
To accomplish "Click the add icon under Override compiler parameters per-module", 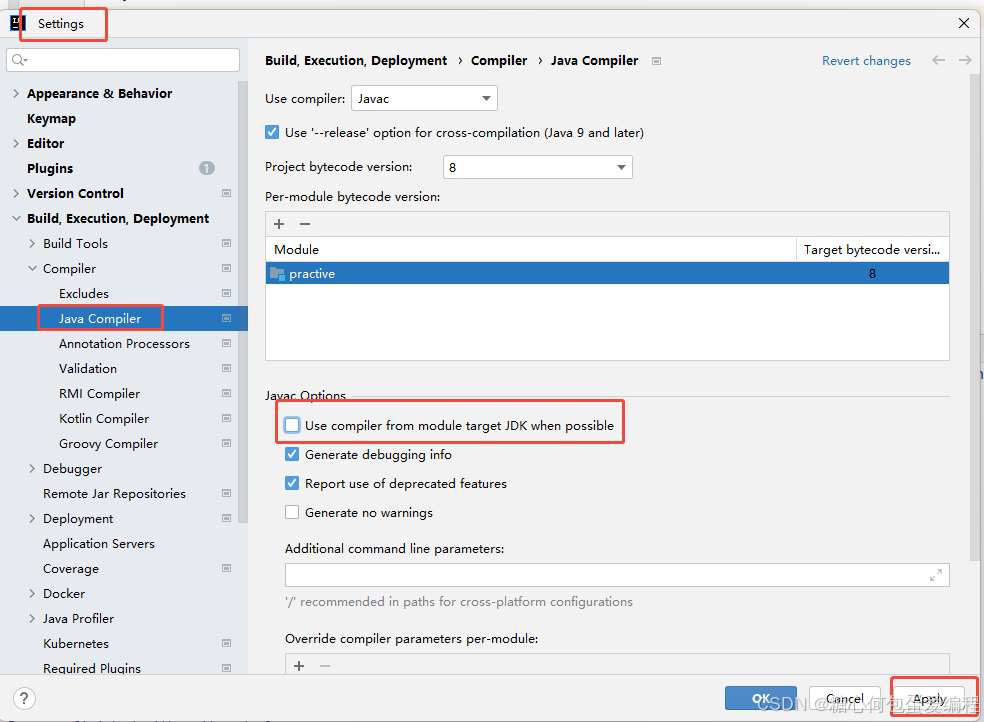I will coord(299,665).
